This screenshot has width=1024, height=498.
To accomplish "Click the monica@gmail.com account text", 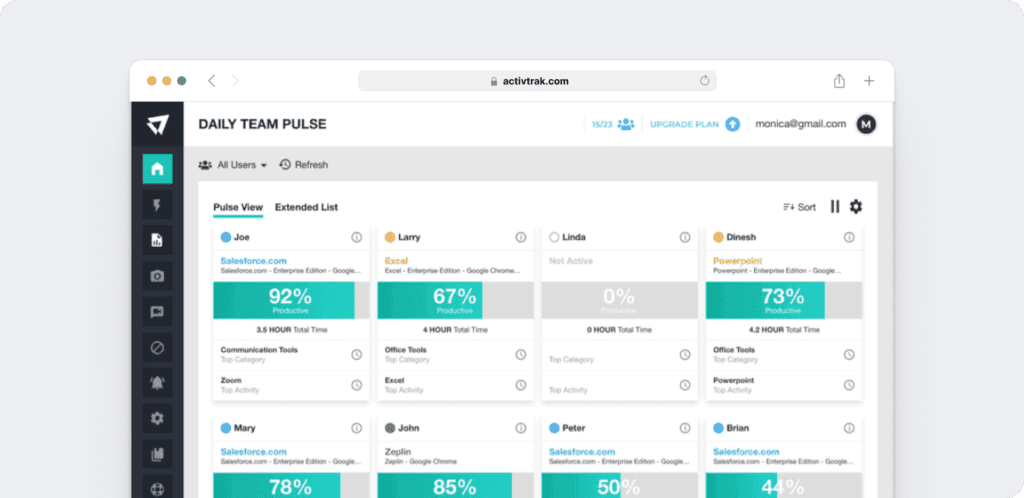I will (x=801, y=124).
